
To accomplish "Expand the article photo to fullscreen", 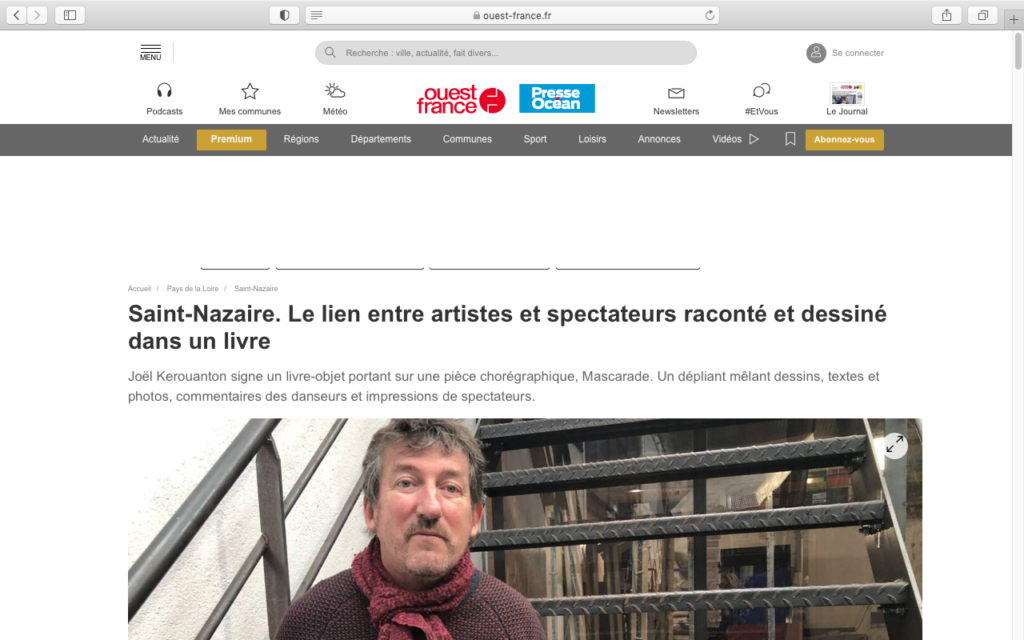I will (895, 445).
